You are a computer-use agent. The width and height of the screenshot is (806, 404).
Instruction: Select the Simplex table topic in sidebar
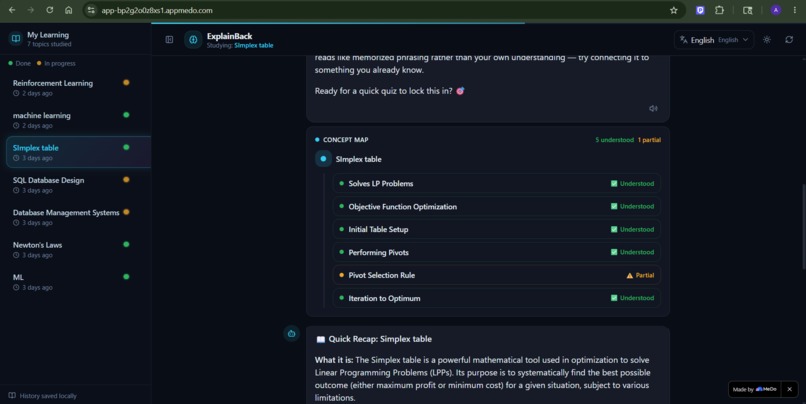(78, 152)
